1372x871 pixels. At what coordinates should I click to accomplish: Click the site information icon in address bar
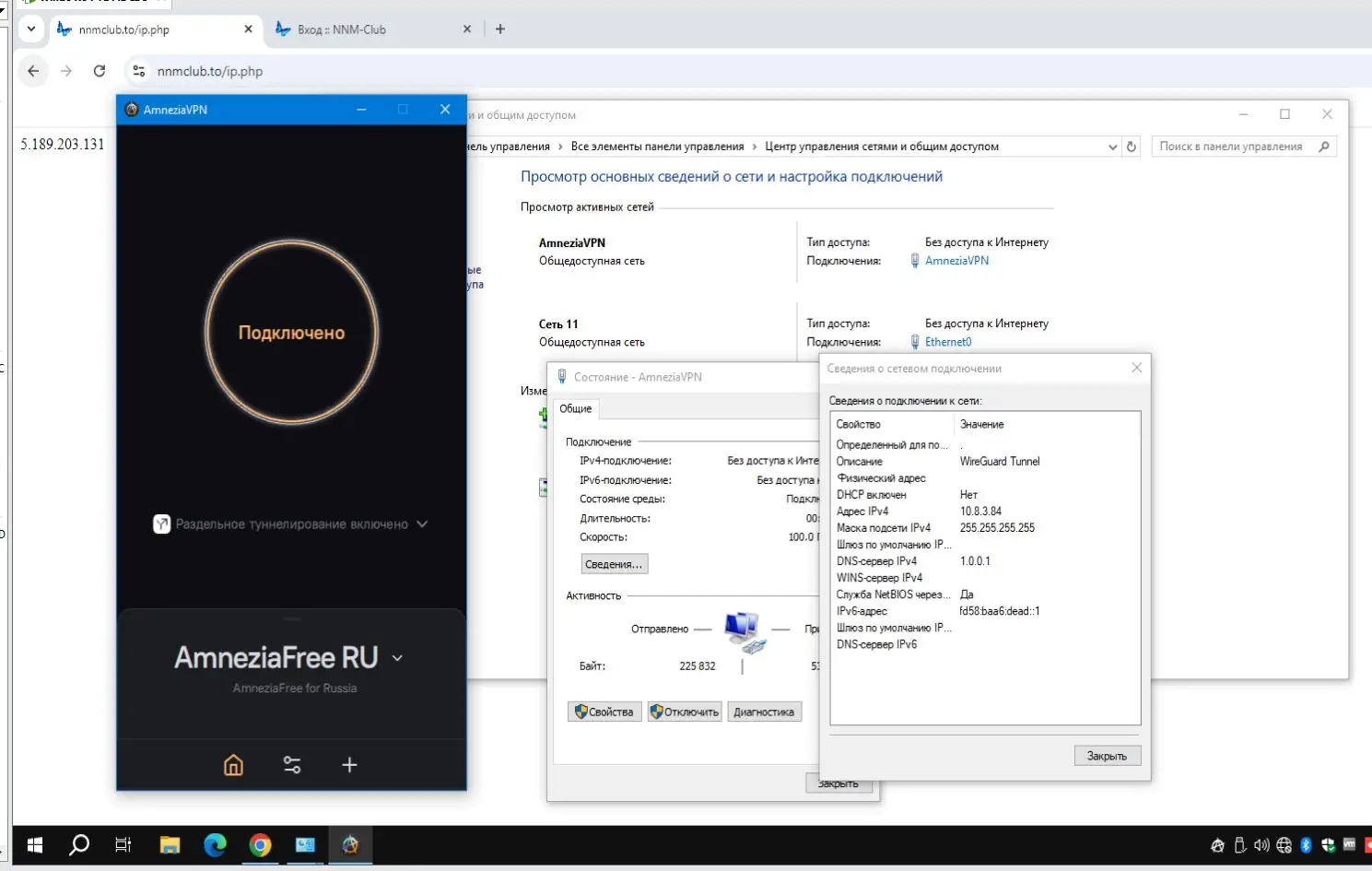[138, 71]
